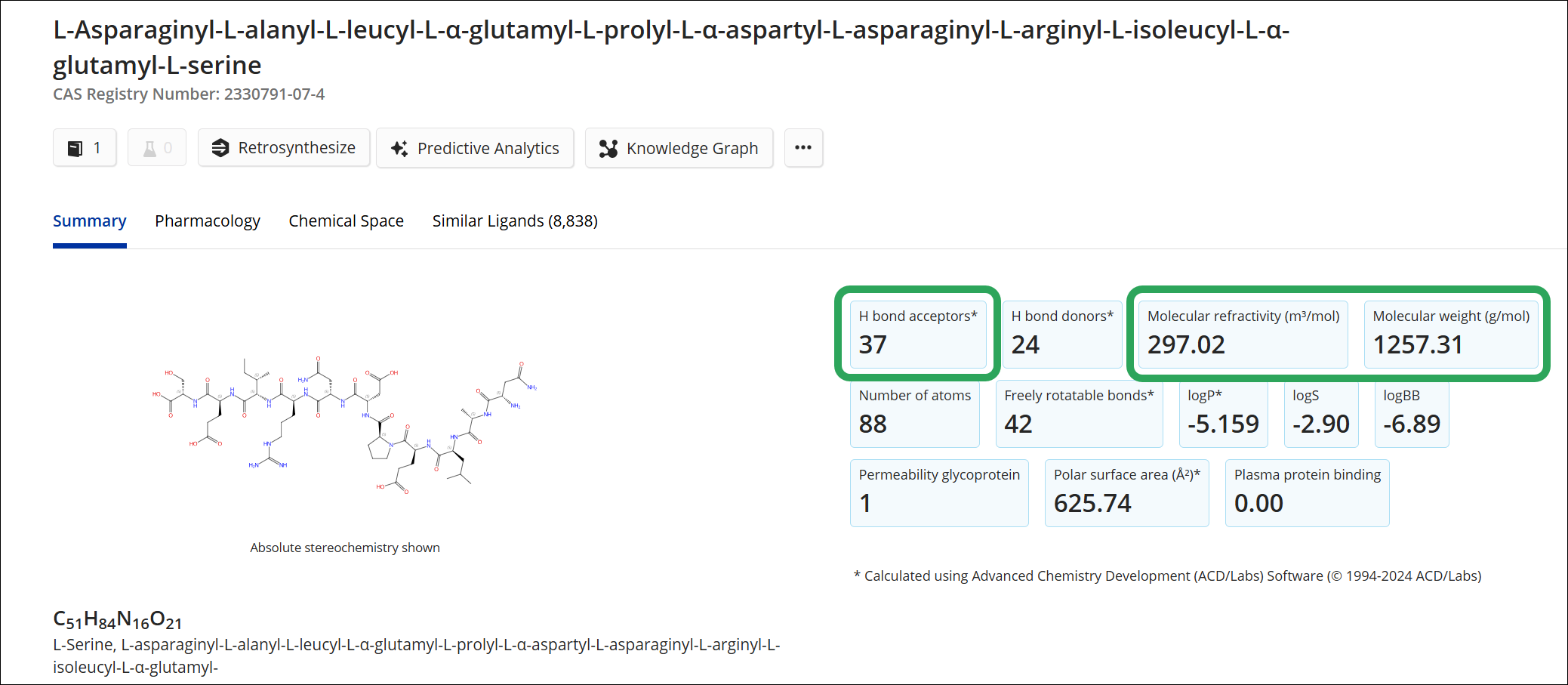Open the Chemical Space tab
Screen dimensions: 1568x685
[x=346, y=221]
